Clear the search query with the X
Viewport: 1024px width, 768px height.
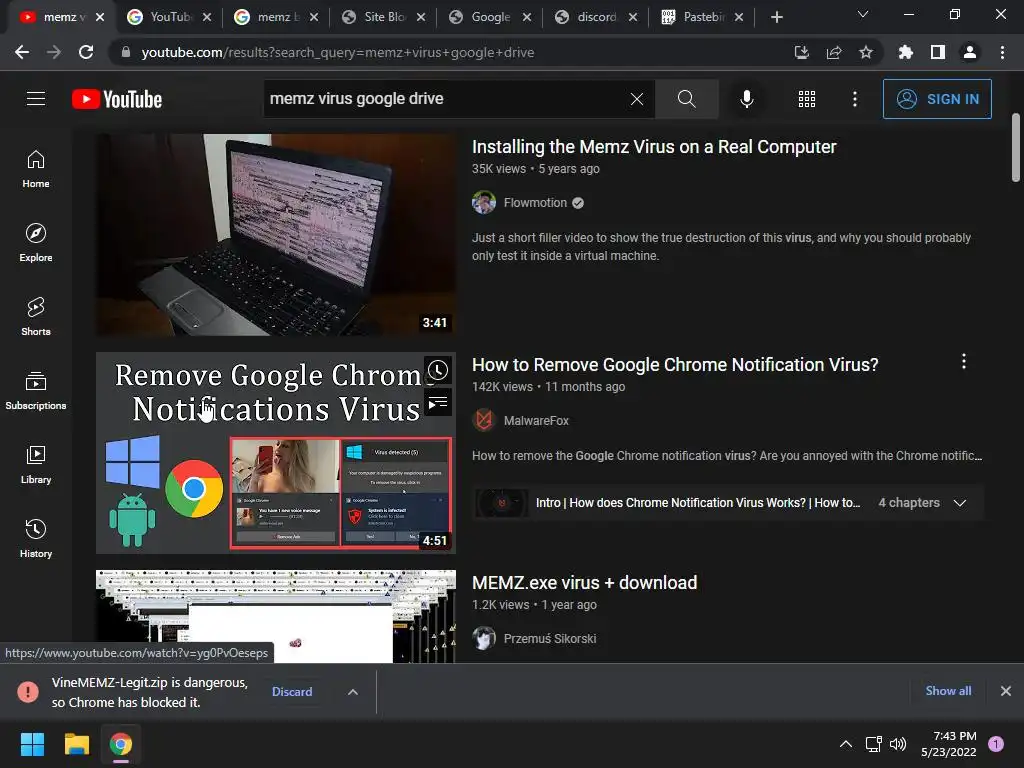point(637,99)
